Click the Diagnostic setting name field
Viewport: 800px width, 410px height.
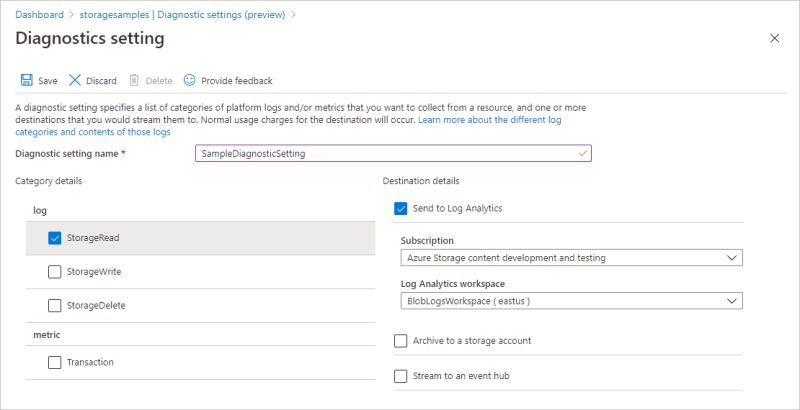(x=393, y=153)
